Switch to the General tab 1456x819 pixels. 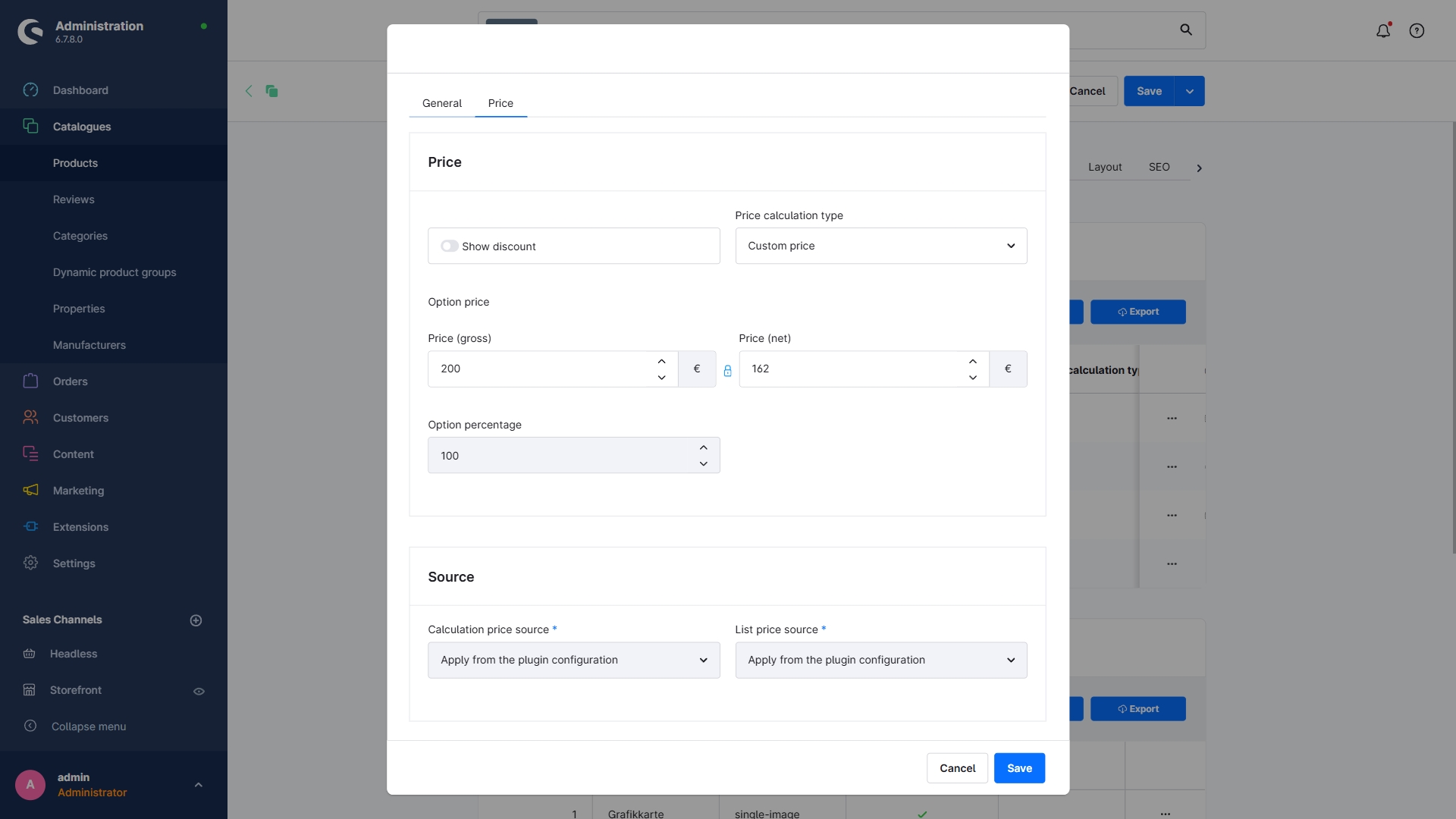point(441,103)
